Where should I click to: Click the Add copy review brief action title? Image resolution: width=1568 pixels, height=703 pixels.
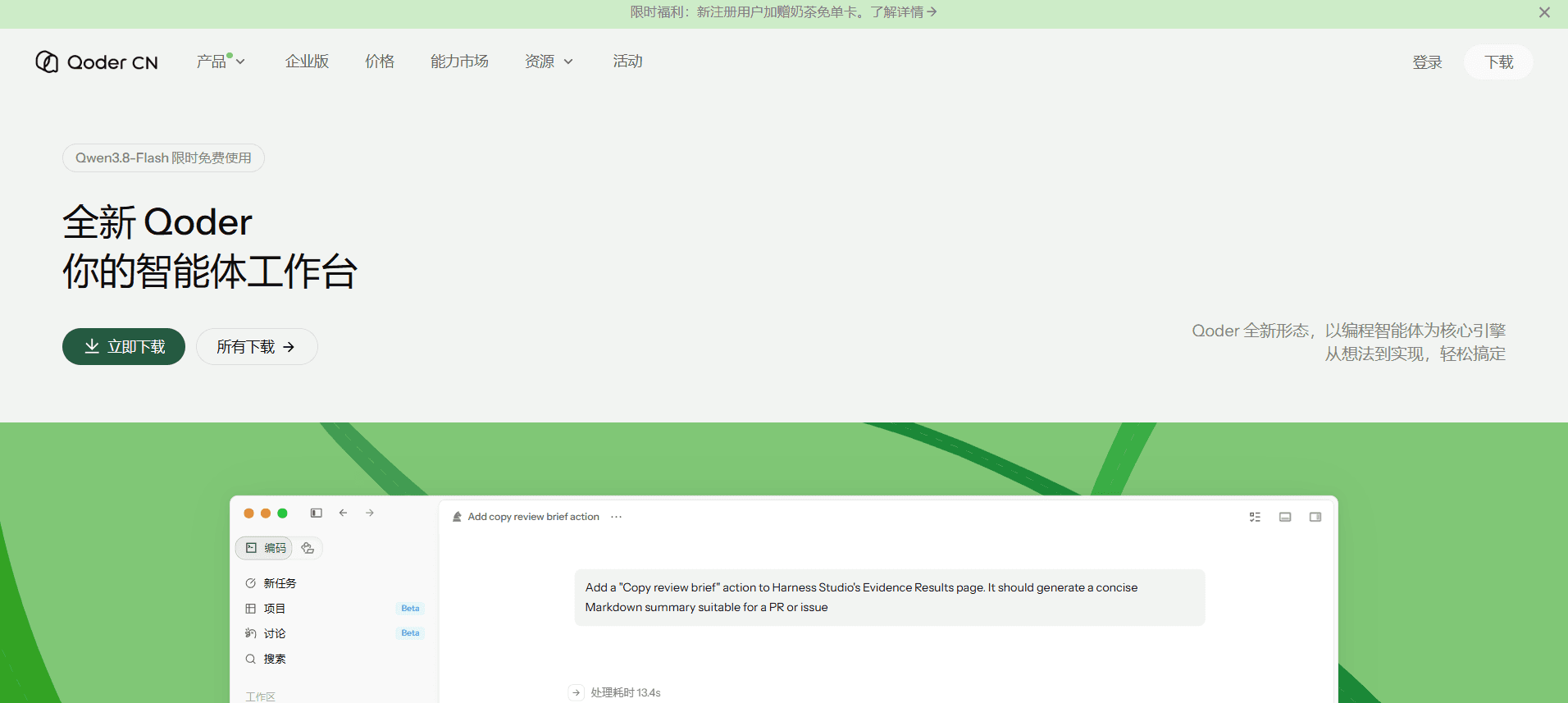point(533,517)
